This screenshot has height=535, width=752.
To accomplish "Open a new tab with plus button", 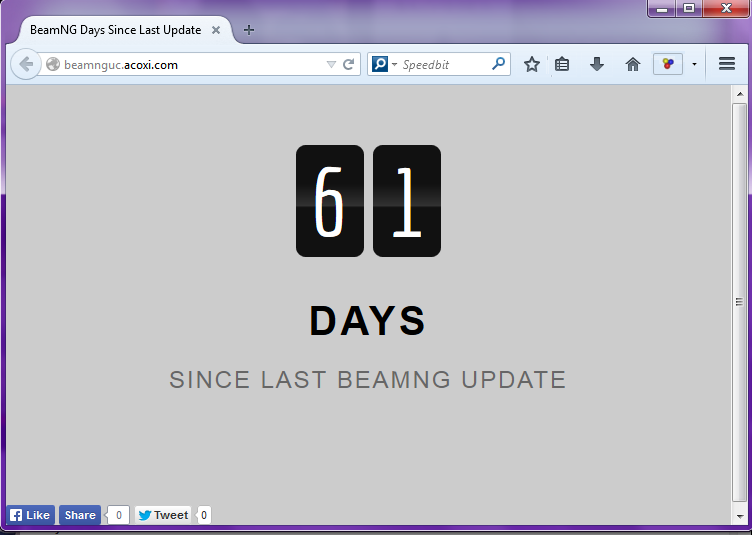I will [x=248, y=30].
